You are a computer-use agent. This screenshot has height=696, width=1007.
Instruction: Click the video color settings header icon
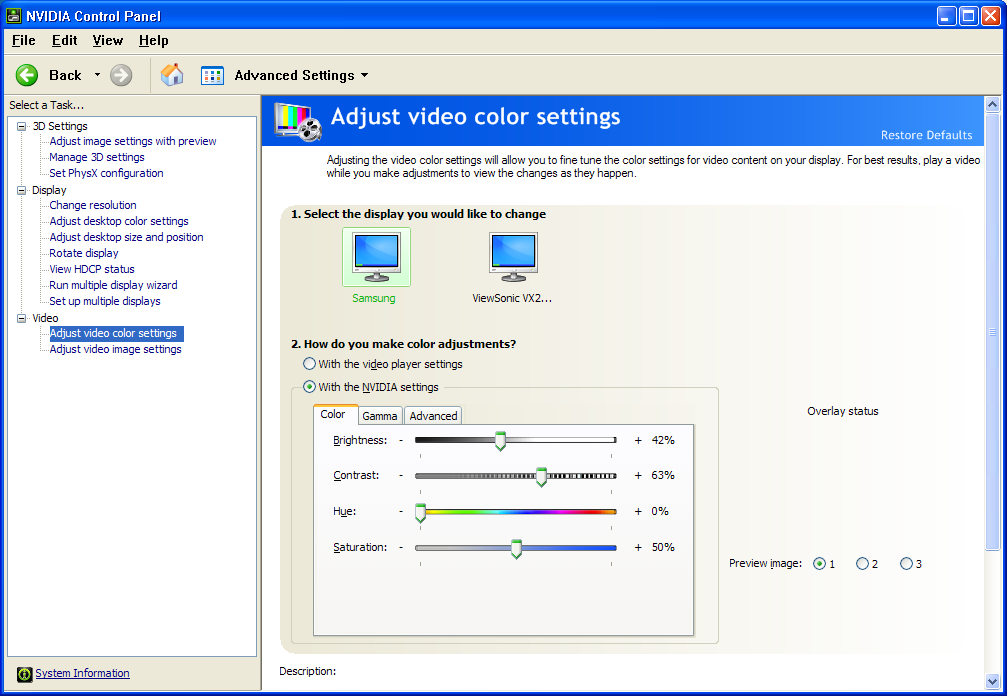tap(297, 121)
